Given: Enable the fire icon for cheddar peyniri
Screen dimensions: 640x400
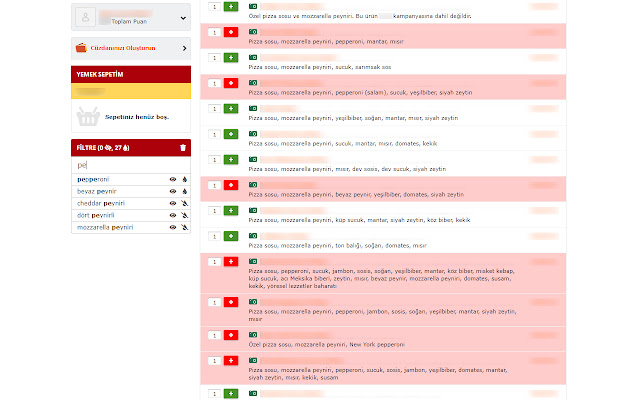Looking at the screenshot, I should pyautogui.click(x=184, y=203).
